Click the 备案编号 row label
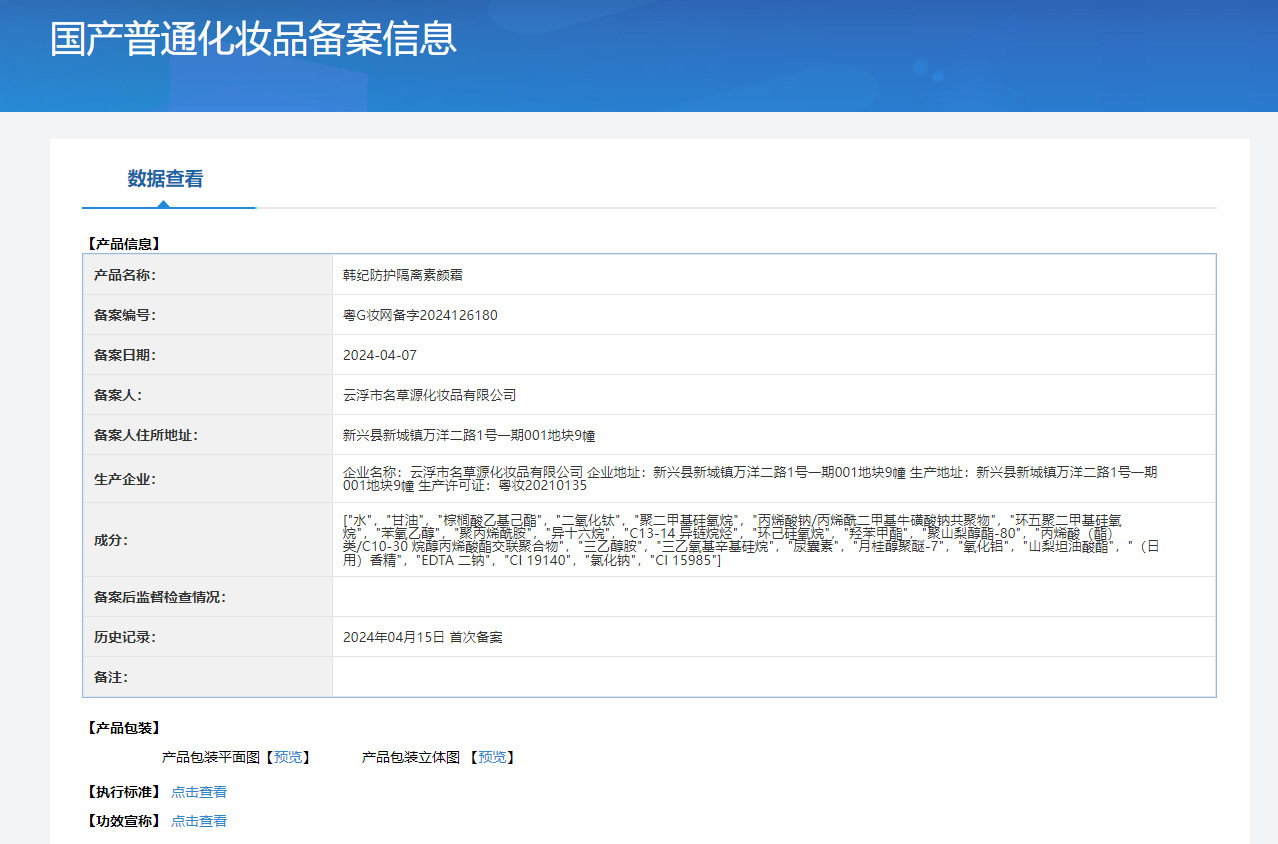This screenshot has height=844, width=1278. pyautogui.click(x=125, y=315)
